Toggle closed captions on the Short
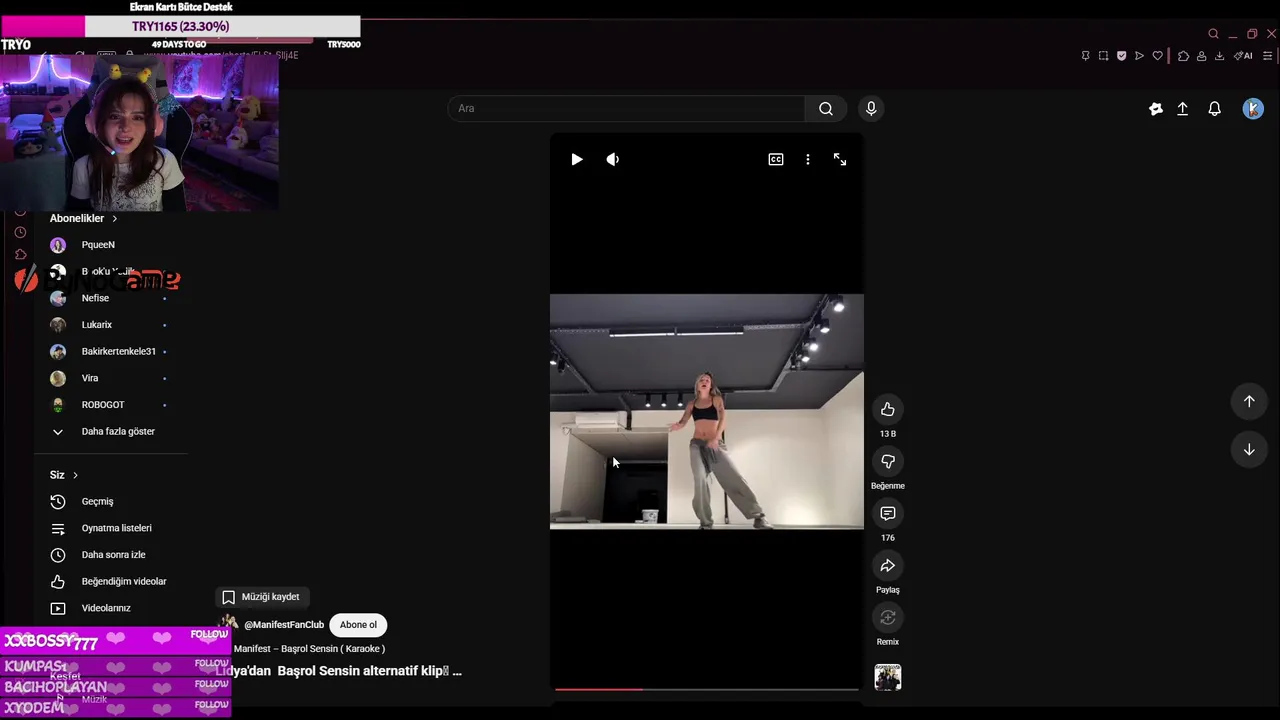Viewport: 1280px width, 720px height. point(776,160)
